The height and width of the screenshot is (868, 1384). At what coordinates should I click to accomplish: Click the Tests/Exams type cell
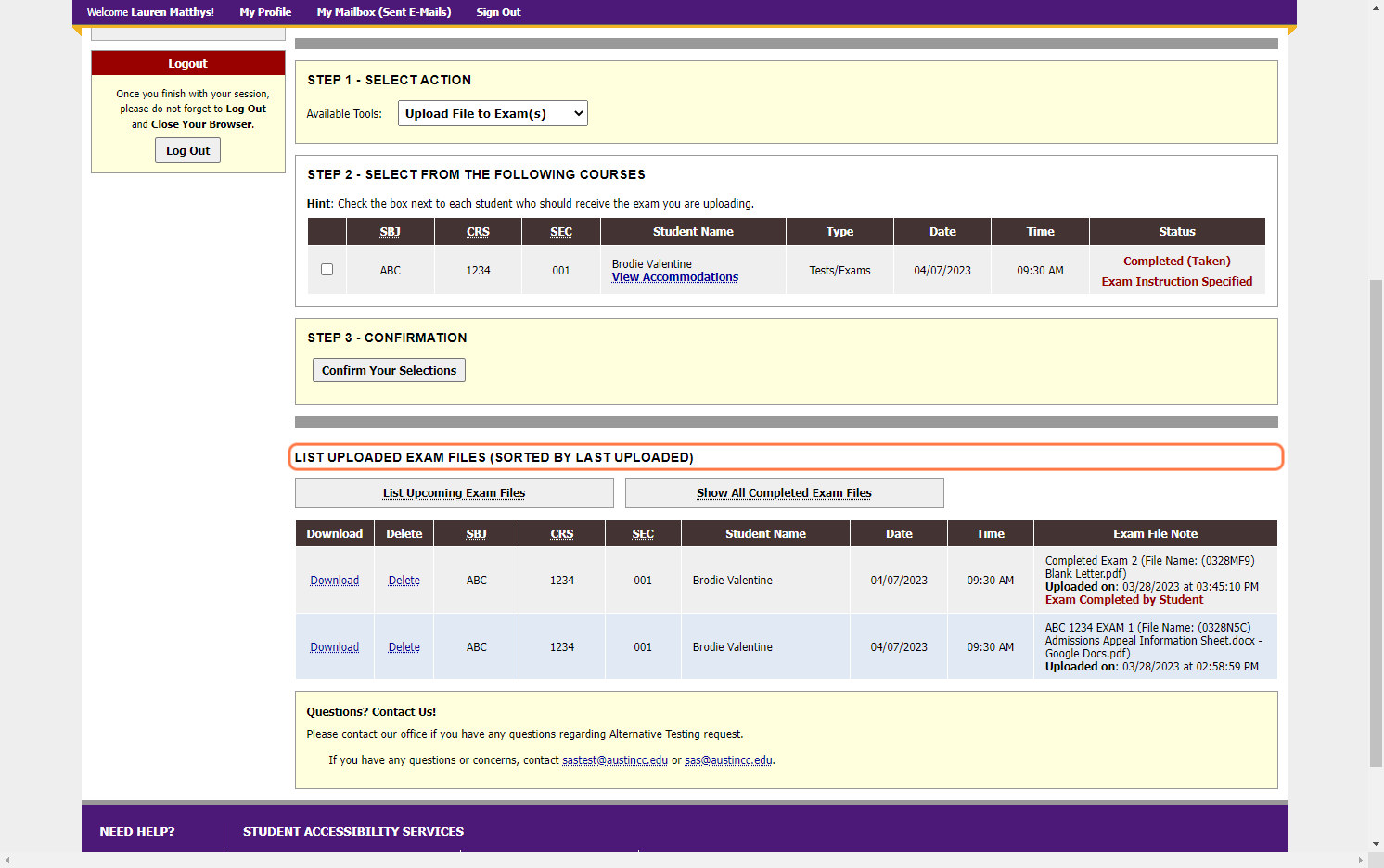click(x=839, y=271)
